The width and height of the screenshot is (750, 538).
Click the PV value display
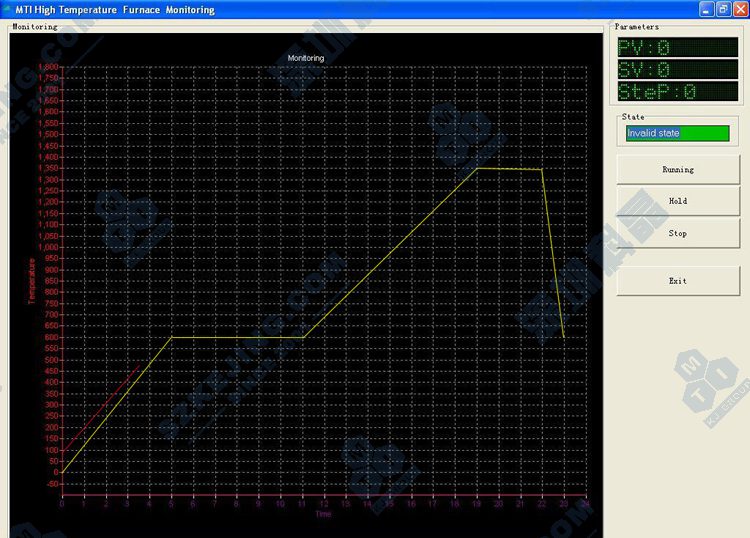coord(677,48)
